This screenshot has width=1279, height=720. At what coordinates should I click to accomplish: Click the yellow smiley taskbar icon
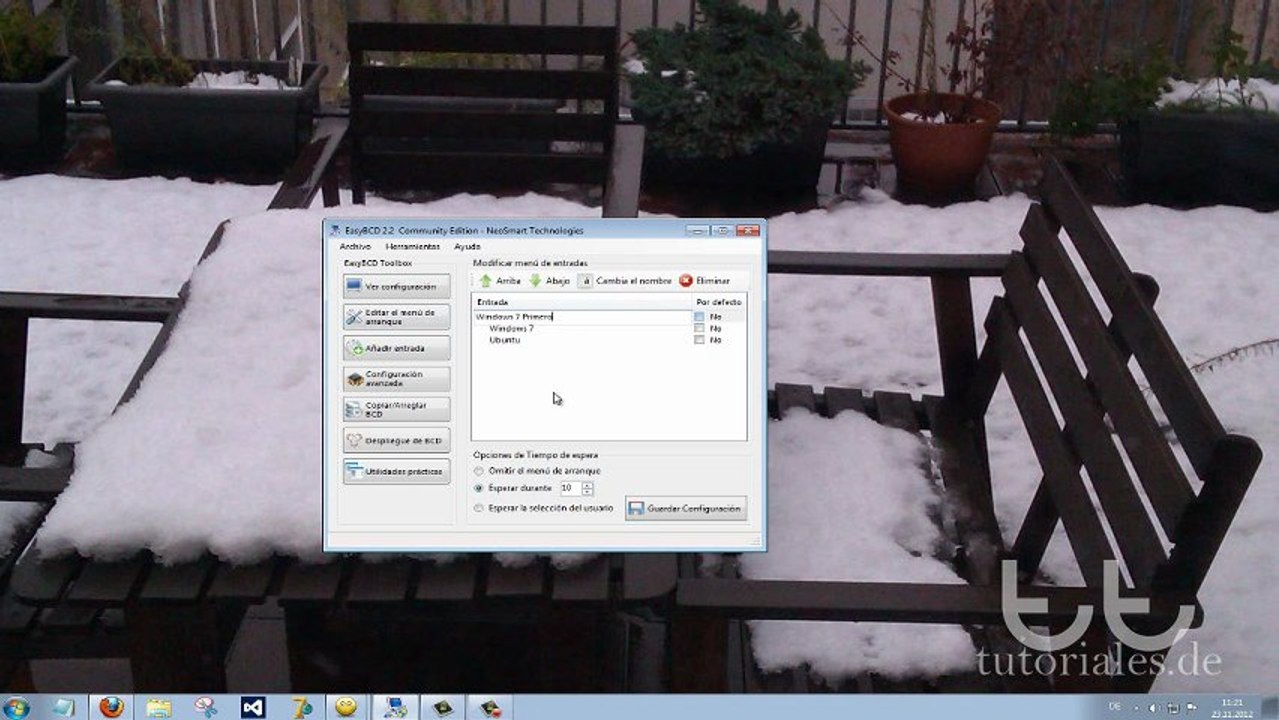(346, 707)
